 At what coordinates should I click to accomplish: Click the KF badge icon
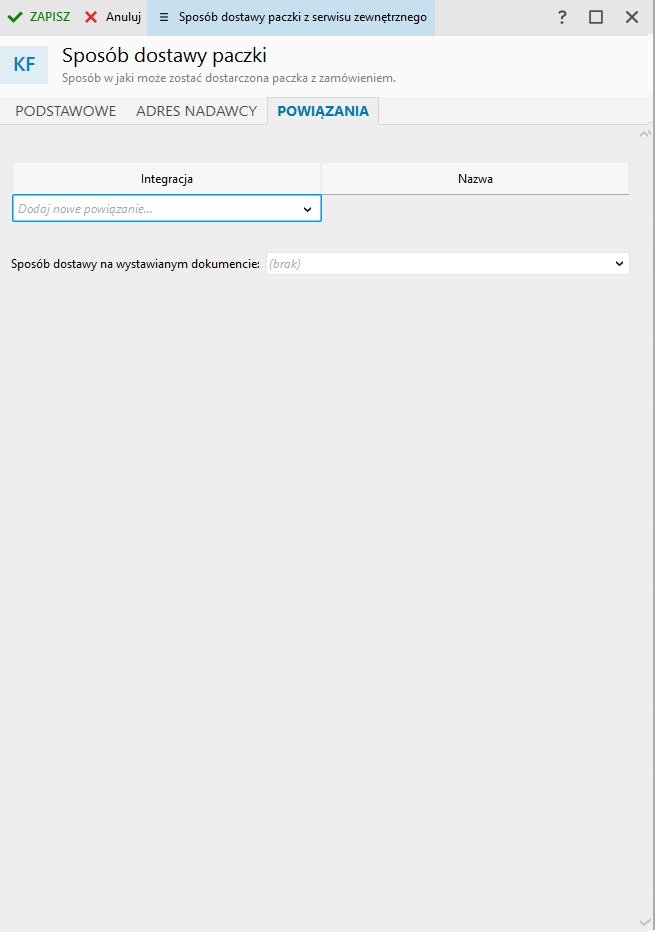(24, 65)
